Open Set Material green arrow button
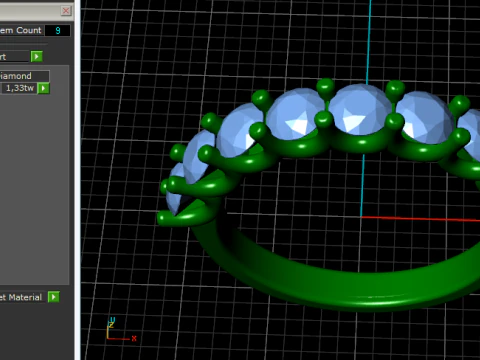480x360 pixels. click(x=54, y=297)
